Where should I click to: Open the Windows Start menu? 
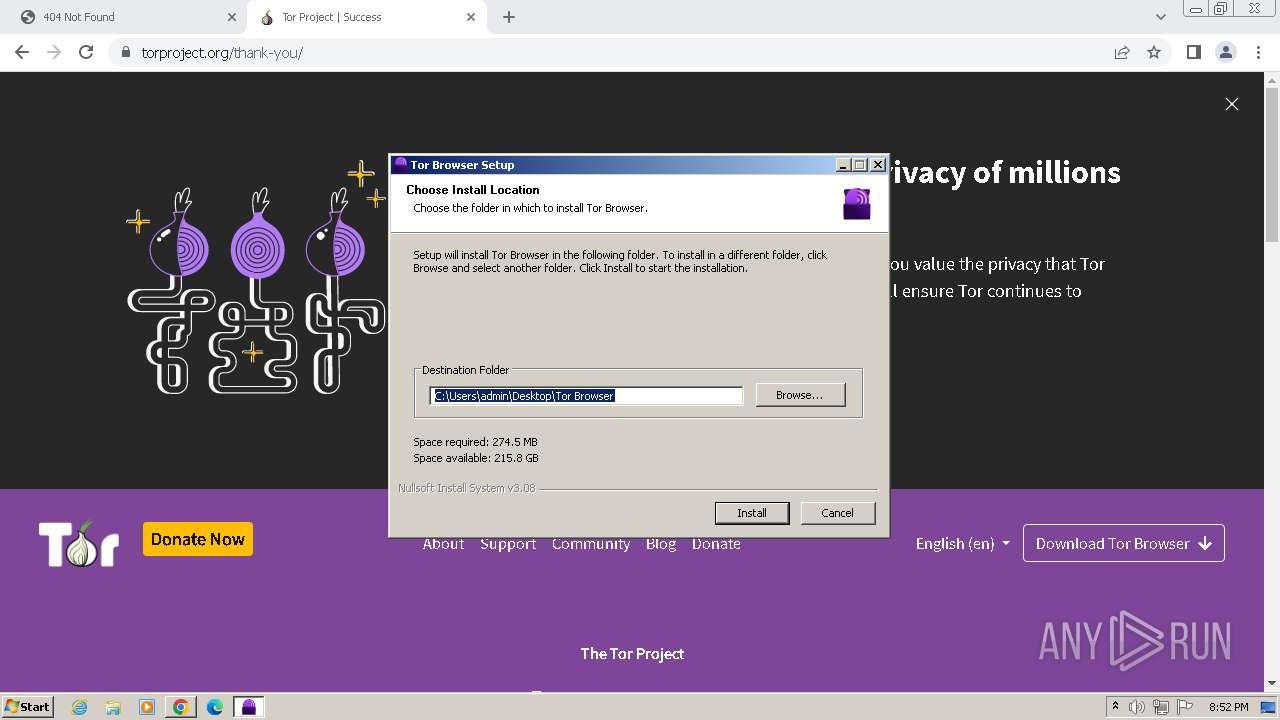pos(28,707)
